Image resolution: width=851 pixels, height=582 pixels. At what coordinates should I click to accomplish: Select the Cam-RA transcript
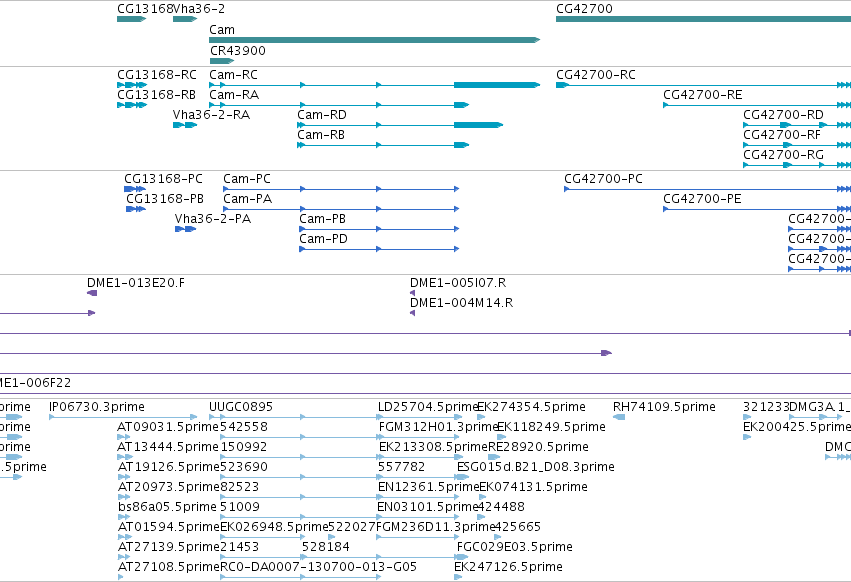339,105
